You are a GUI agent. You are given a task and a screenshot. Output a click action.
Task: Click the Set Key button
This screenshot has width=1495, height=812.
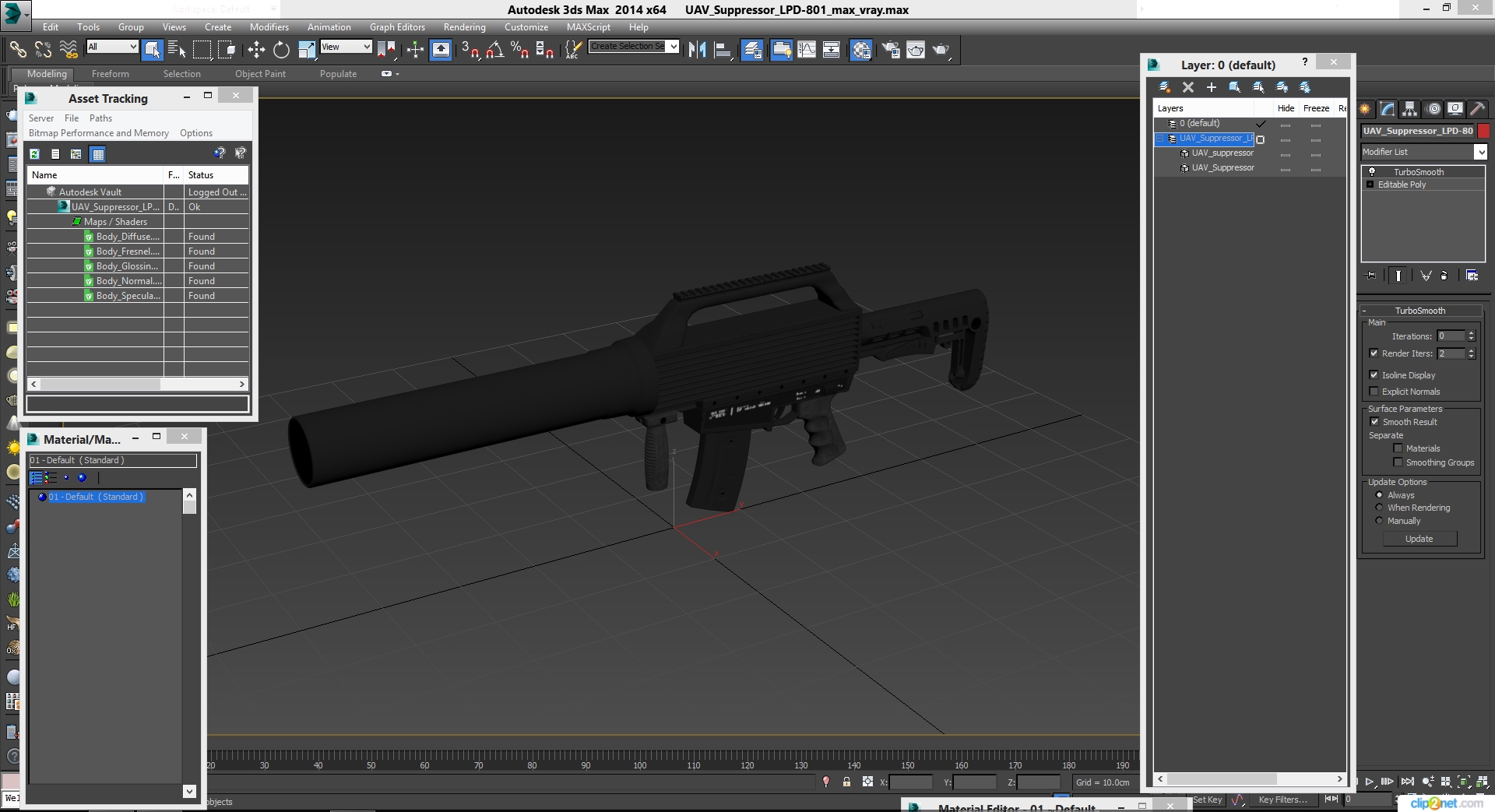[1208, 800]
